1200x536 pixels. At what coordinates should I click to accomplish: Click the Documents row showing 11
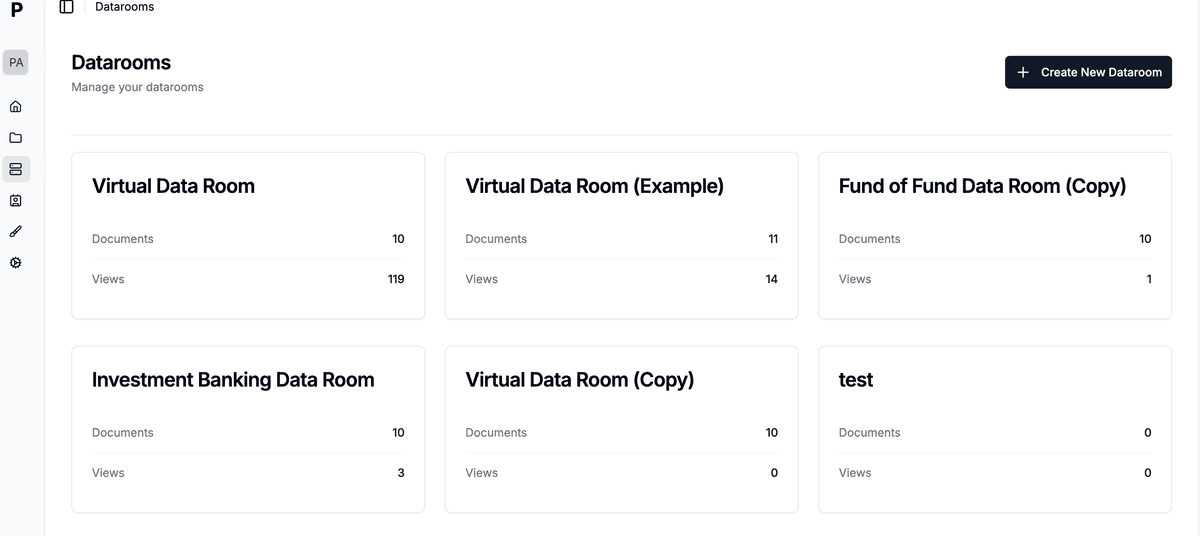pyautogui.click(x=621, y=239)
